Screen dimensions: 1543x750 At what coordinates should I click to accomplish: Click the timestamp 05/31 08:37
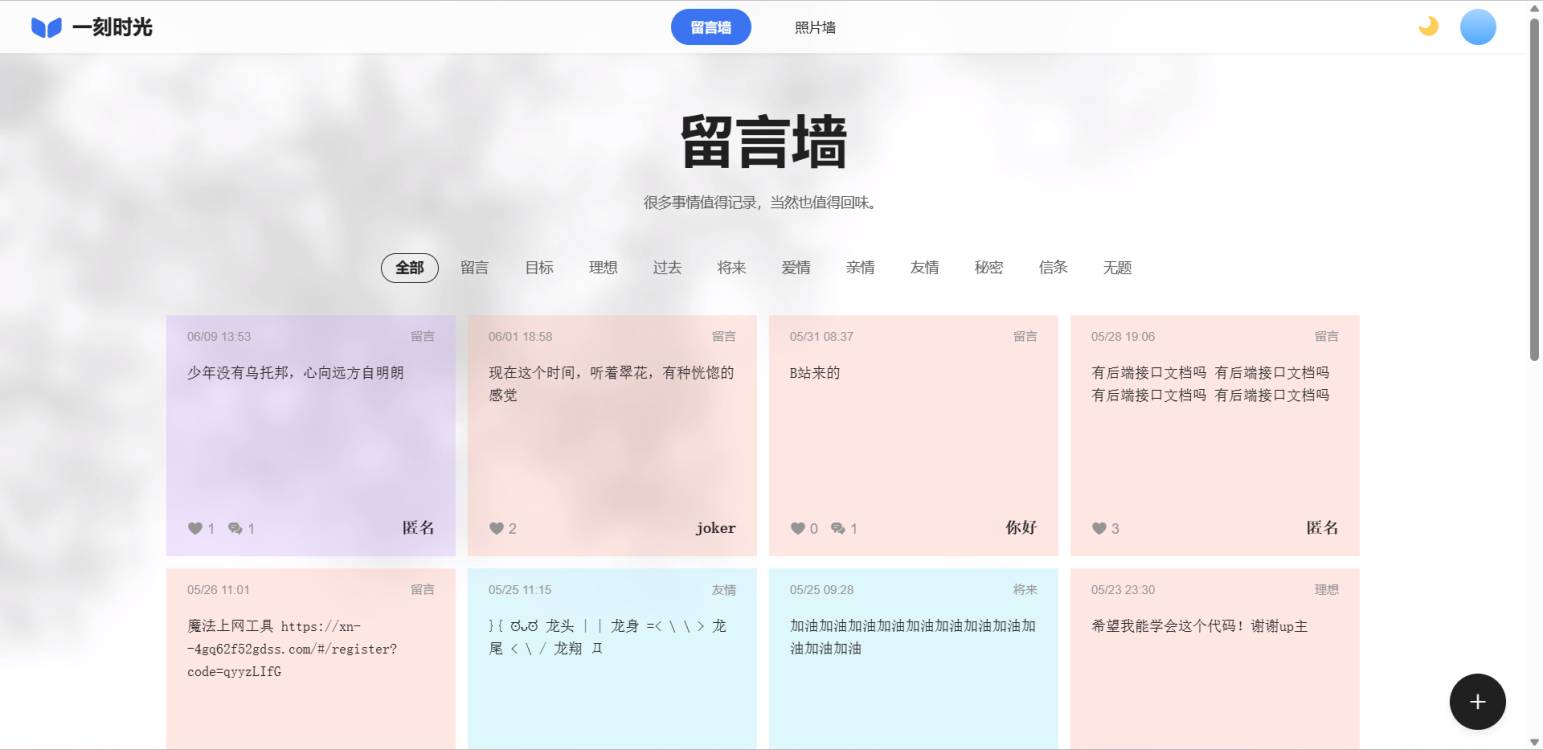point(822,337)
